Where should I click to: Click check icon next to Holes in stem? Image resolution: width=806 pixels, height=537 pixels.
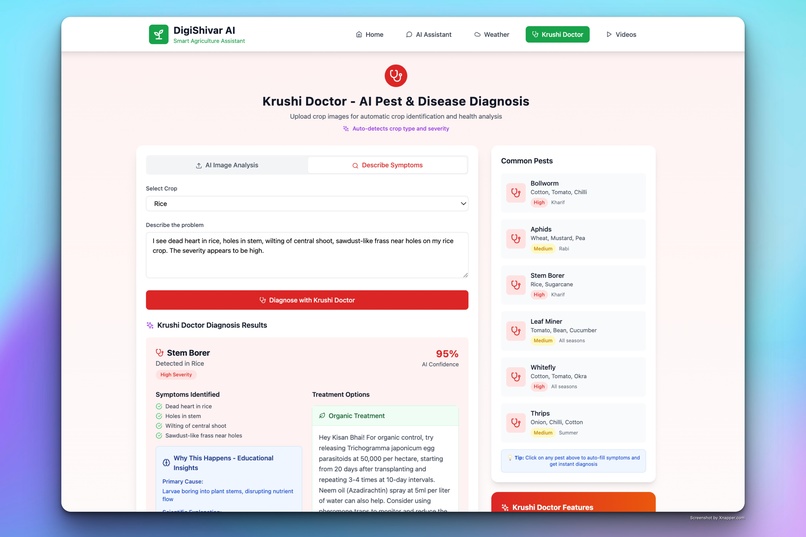pos(159,416)
